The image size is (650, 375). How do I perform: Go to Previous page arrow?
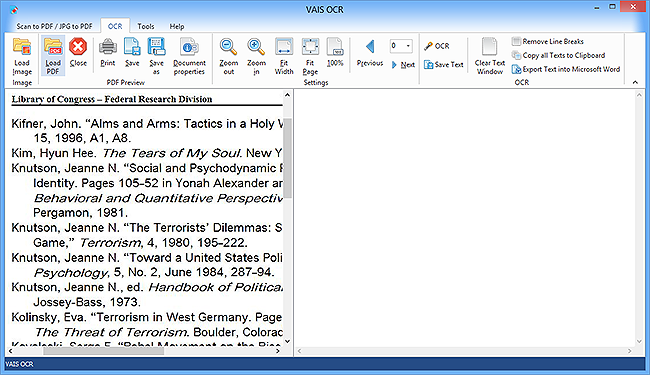[x=370, y=52]
